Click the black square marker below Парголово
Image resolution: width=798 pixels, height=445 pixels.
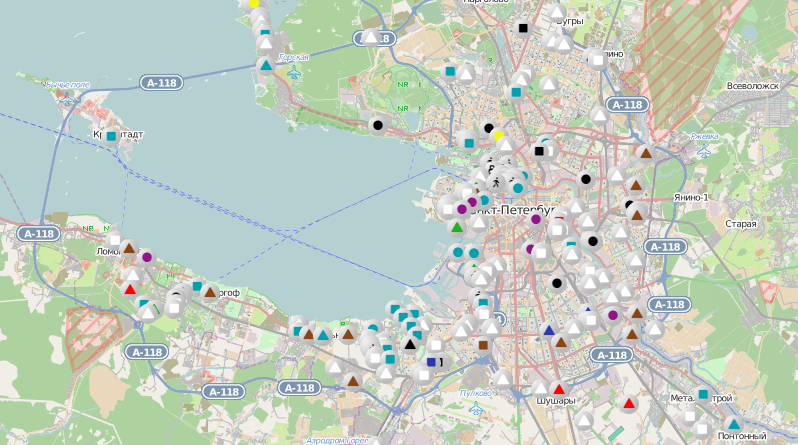[523, 28]
